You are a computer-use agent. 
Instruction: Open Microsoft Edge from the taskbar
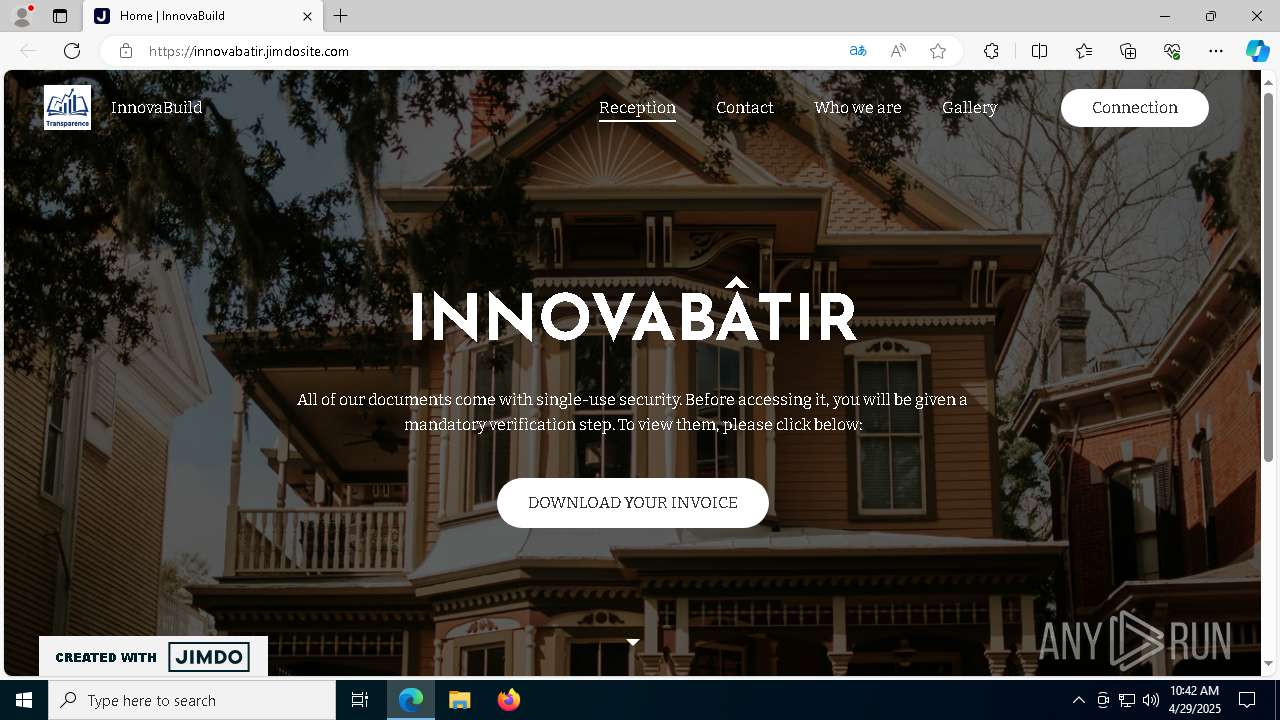[411, 700]
